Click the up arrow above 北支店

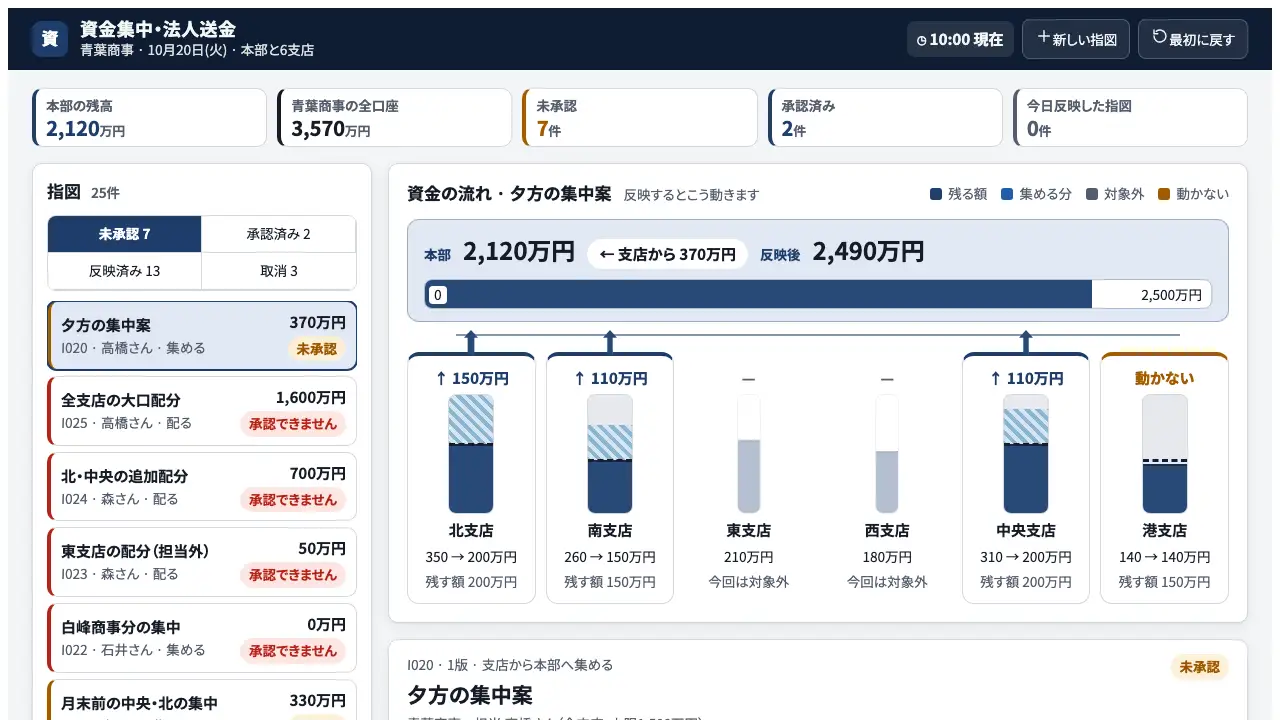(x=471, y=341)
